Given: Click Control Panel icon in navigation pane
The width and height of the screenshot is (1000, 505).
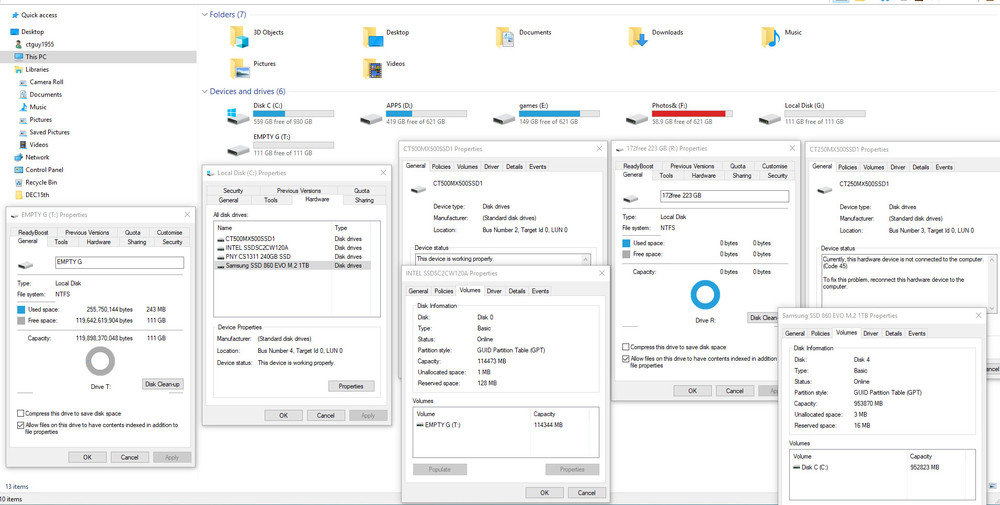Looking at the screenshot, I should [x=19, y=170].
